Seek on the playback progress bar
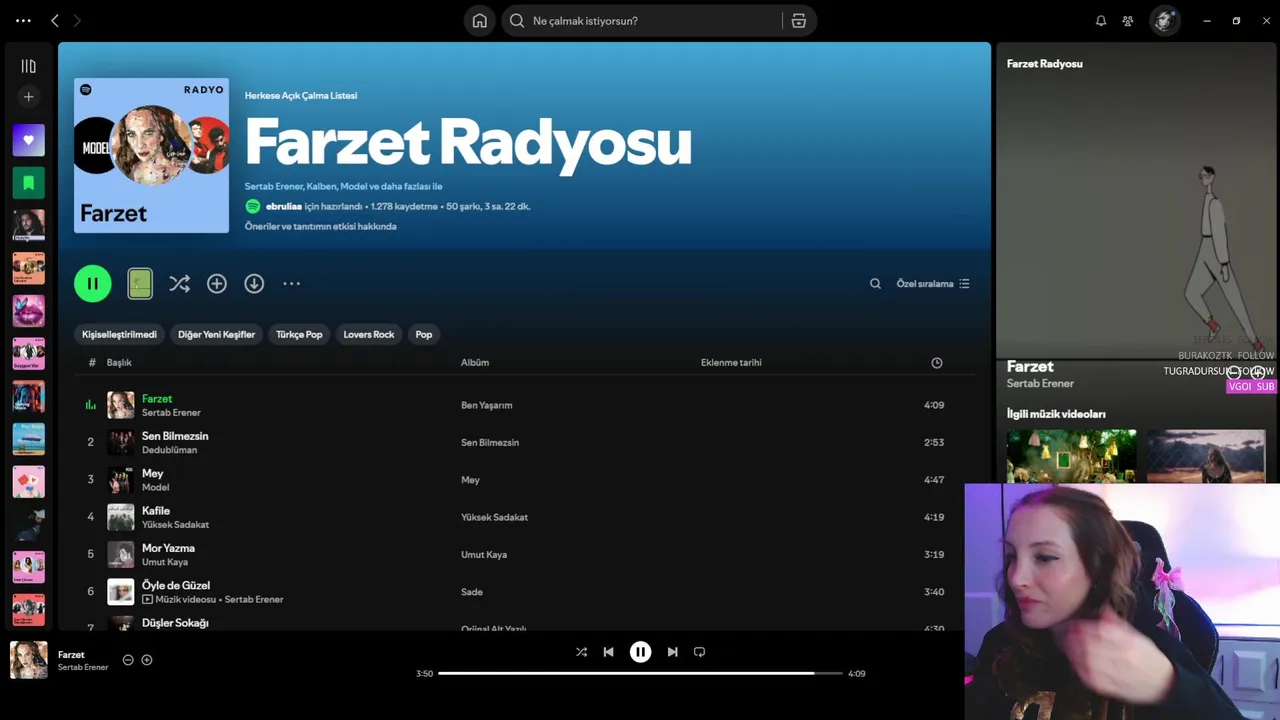The image size is (1280, 720). click(640, 673)
